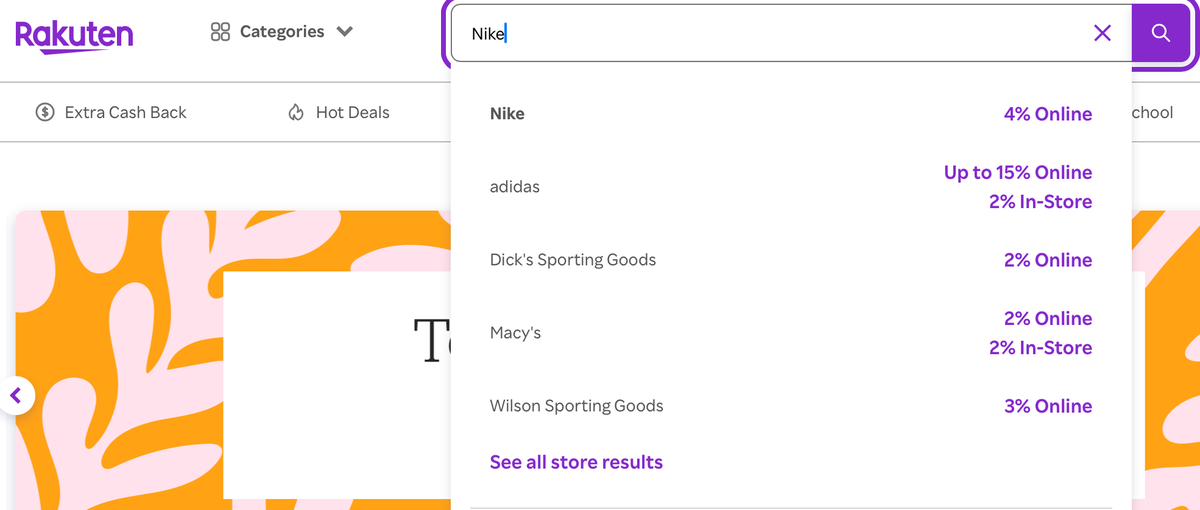The width and height of the screenshot is (1200, 510).
Task: Click Wilson's 3% Online cash back
Action: pos(1047,406)
